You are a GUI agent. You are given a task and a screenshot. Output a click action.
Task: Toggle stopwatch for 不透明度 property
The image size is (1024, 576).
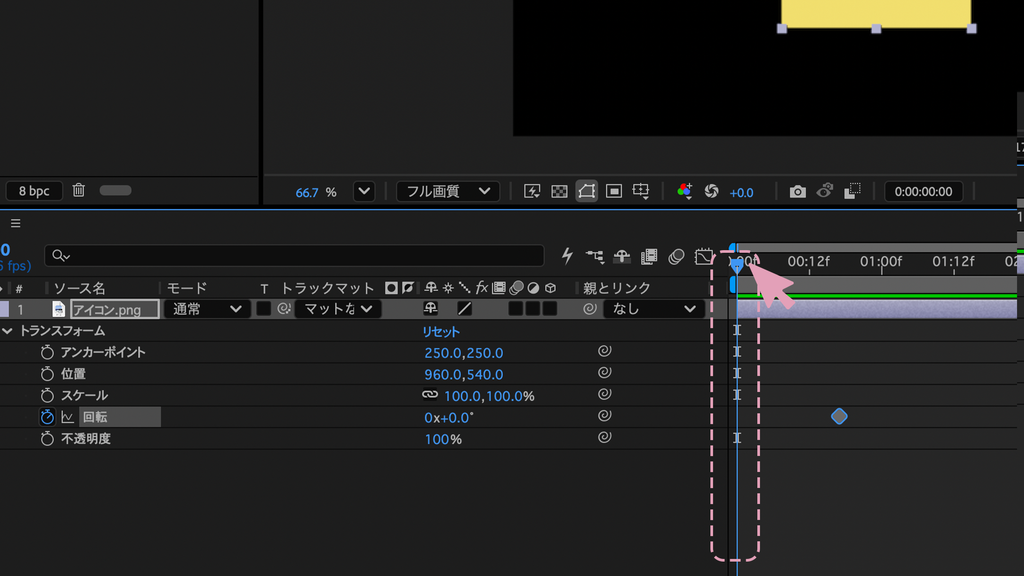pyautogui.click(x=47, y=438)
